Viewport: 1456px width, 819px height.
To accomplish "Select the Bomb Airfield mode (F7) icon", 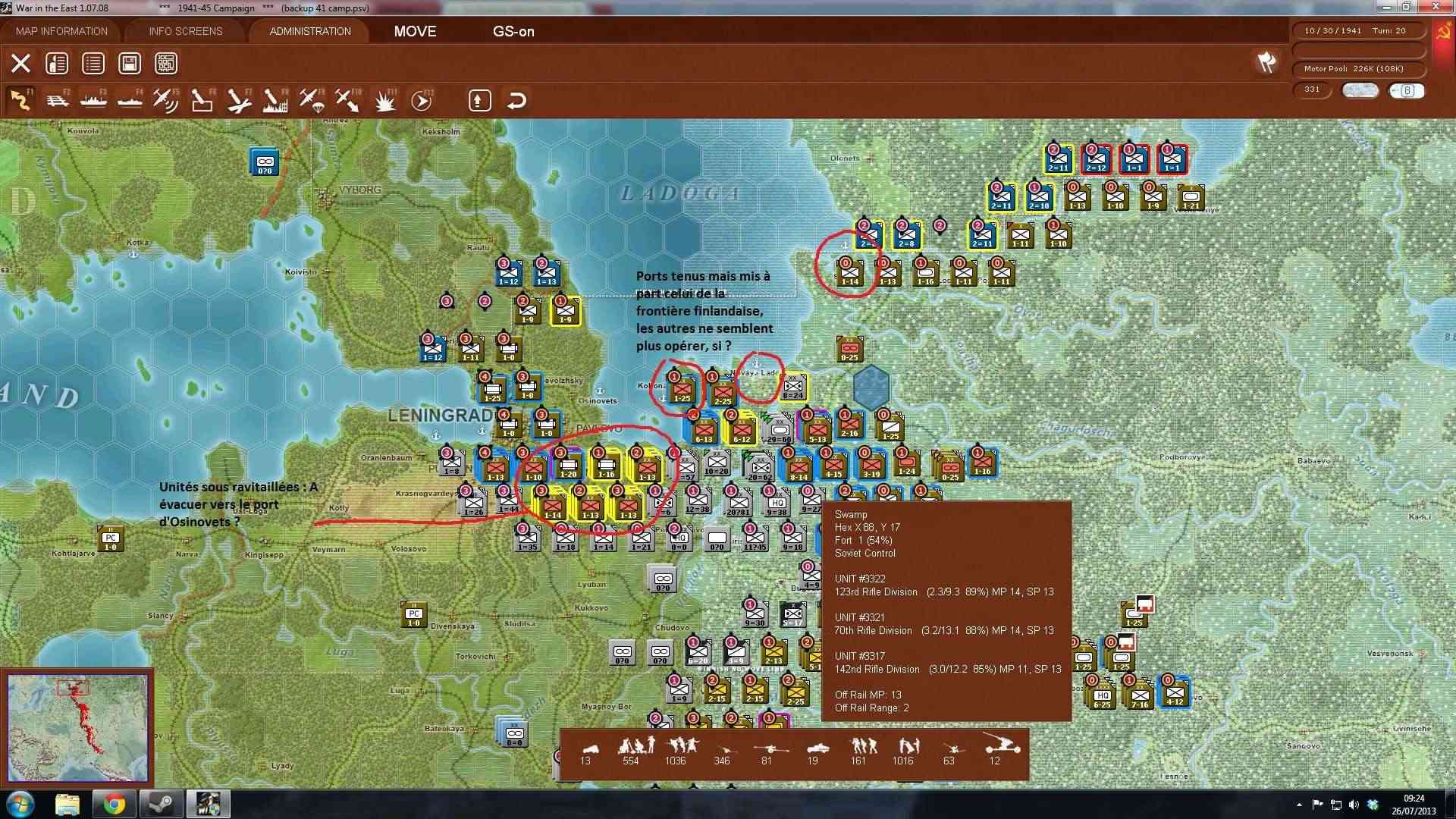I will [x=238, y=100].
